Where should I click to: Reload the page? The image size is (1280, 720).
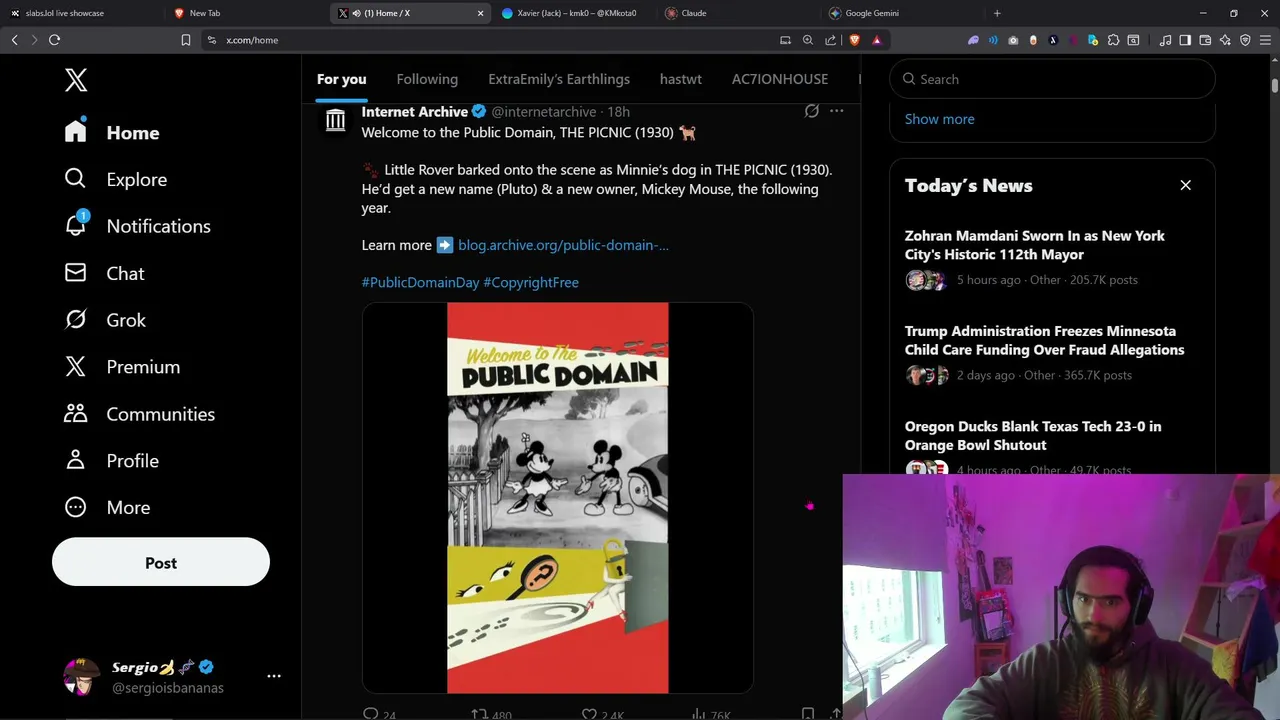55,40
